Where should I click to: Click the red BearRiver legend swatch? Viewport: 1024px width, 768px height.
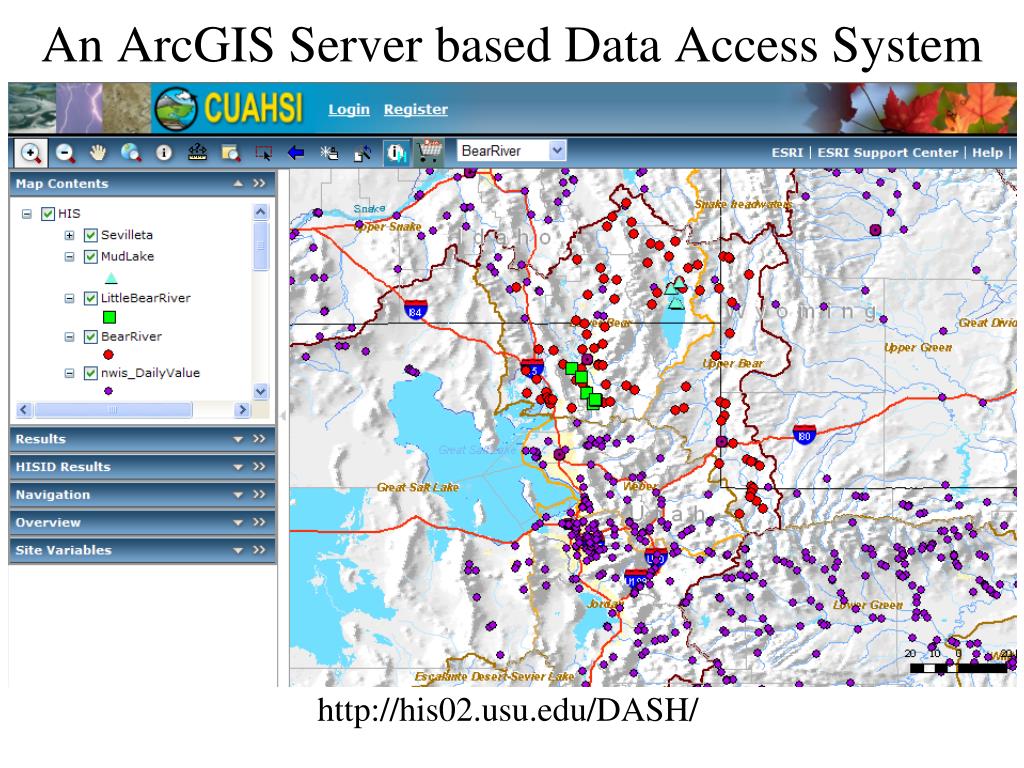pos(108,355)
